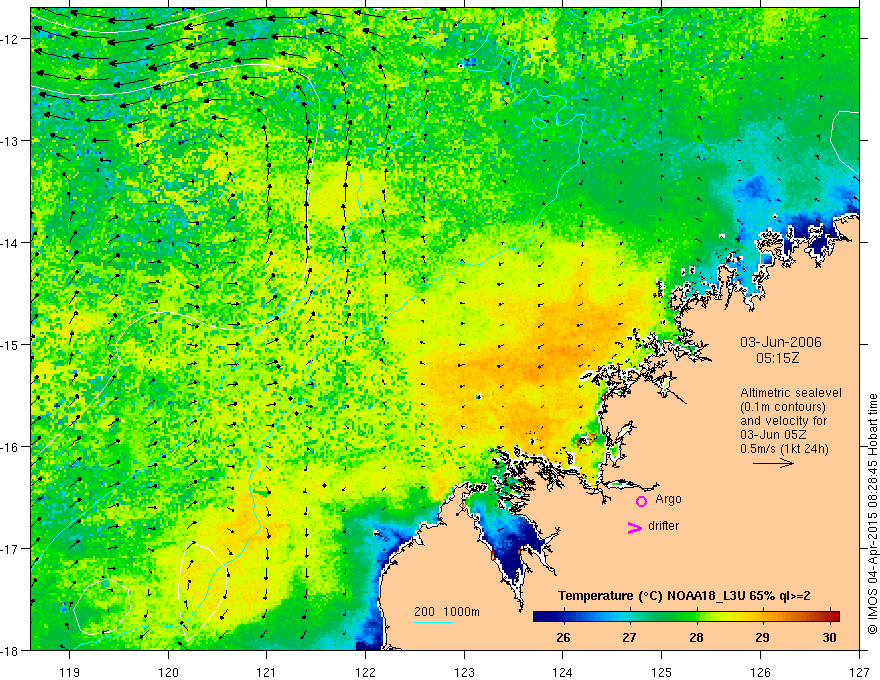This screenshot has height=680, width=880.
Task: Click the 'and velocity for' legend line
Action: click(x=783, y=421)
